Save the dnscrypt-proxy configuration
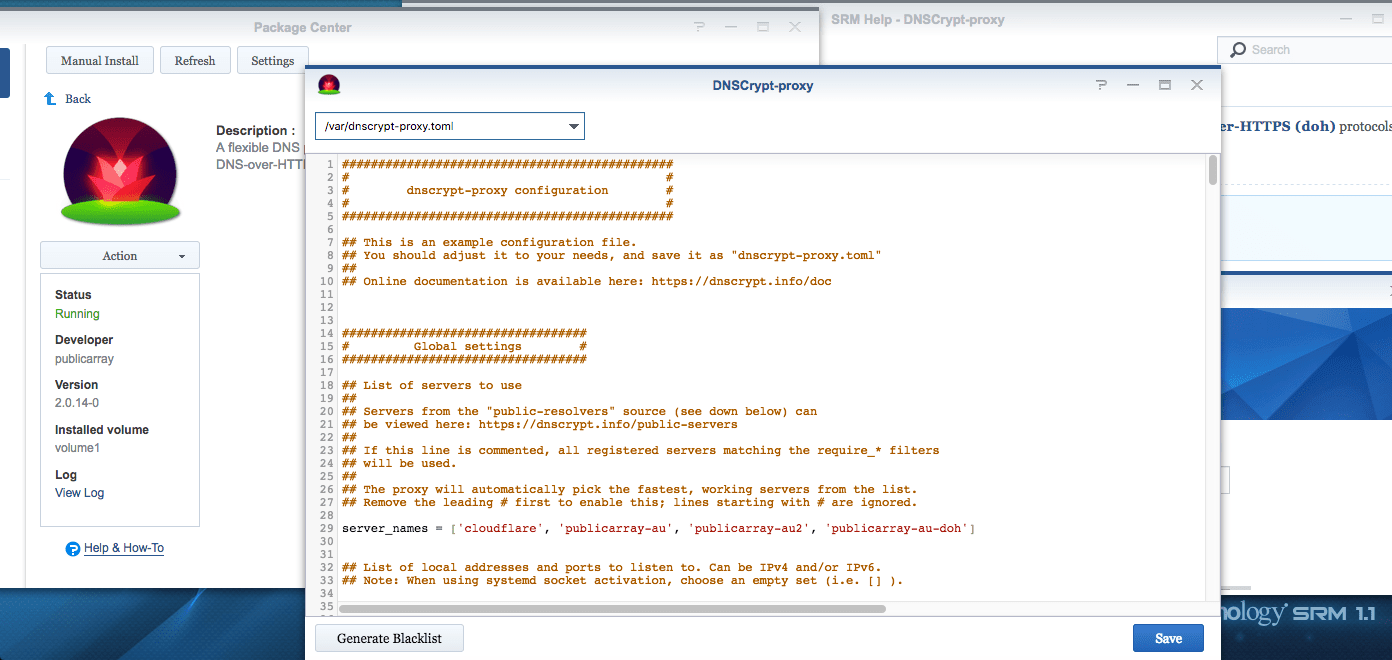1392x660 pixels. click(1168, 638)
